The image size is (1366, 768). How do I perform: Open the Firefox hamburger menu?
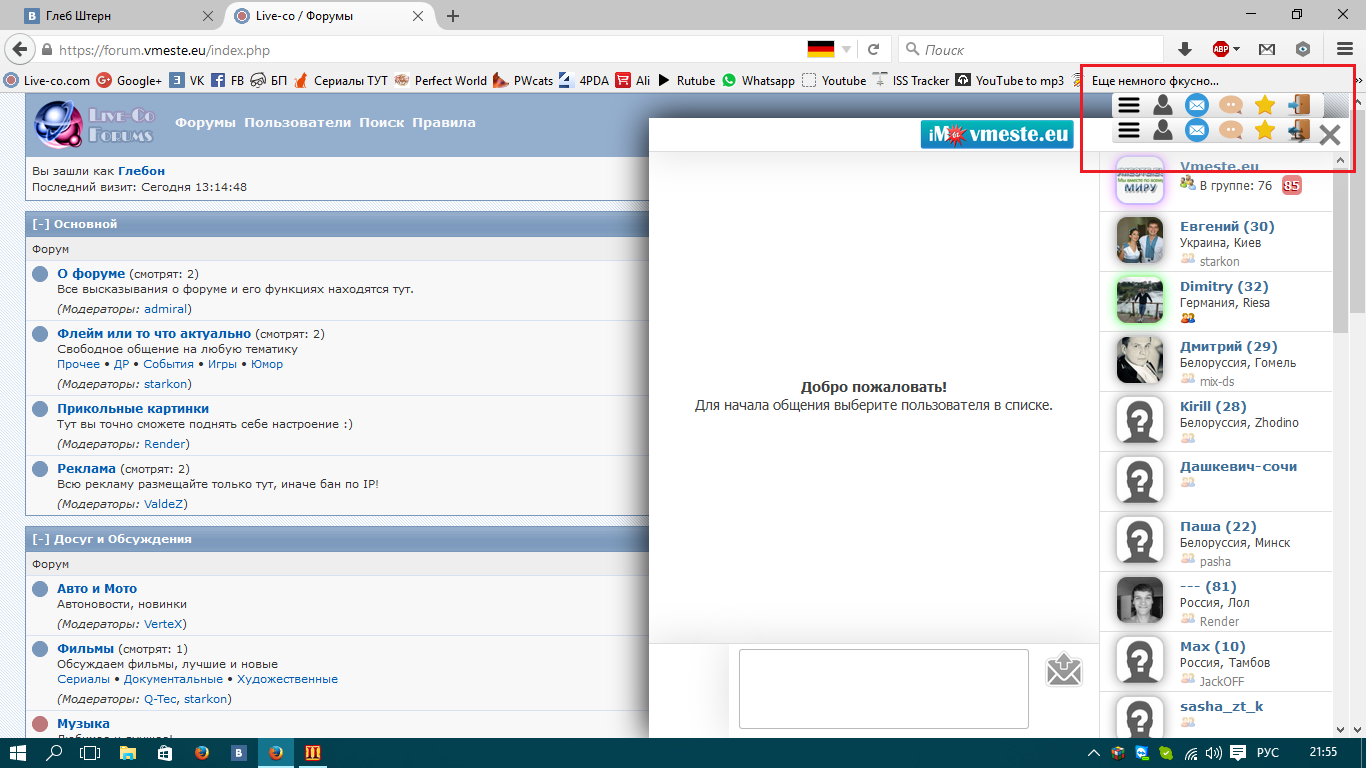pyautogui.click(x=1344, y=49)
